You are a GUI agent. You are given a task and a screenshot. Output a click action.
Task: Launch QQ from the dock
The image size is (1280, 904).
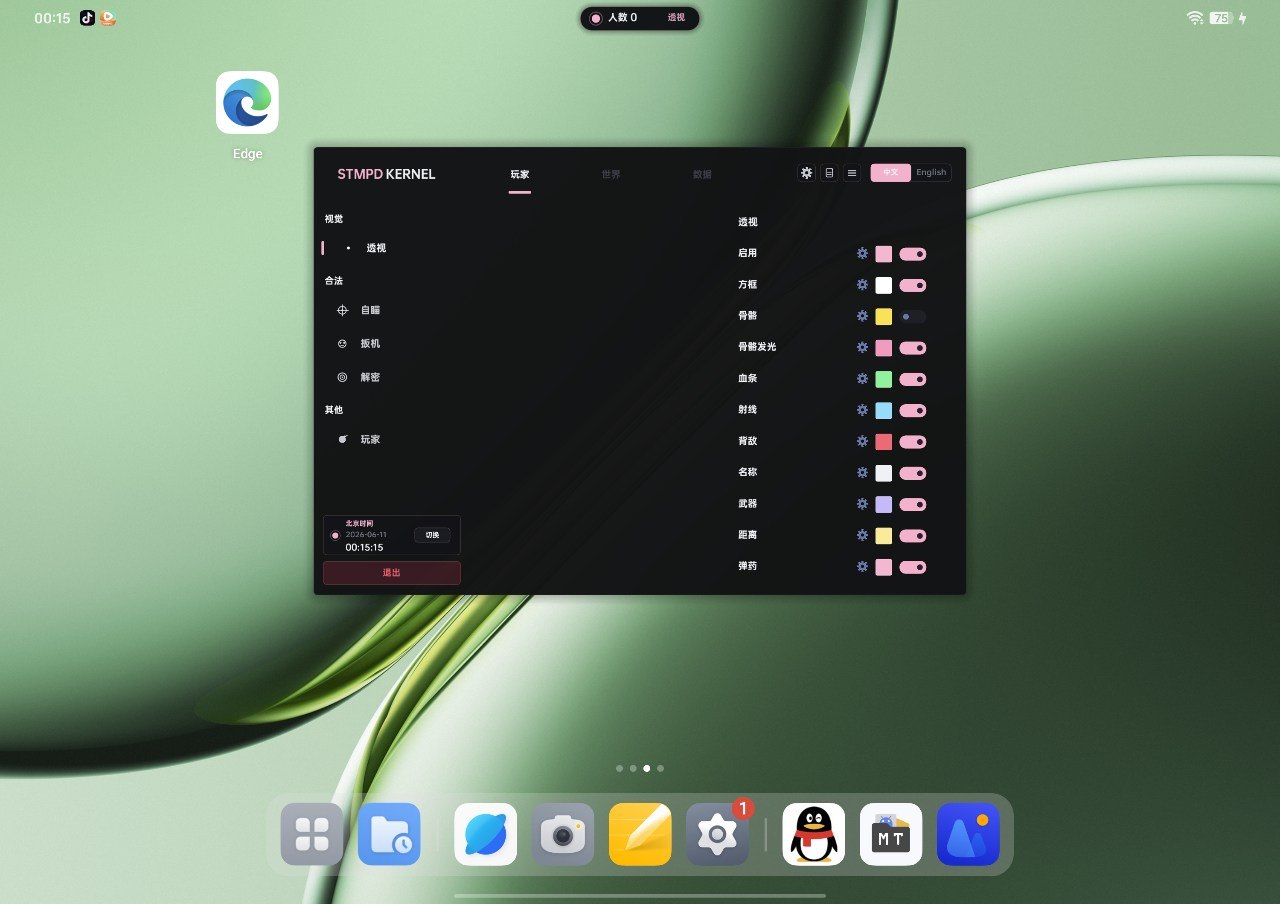[x=813, y=834]
